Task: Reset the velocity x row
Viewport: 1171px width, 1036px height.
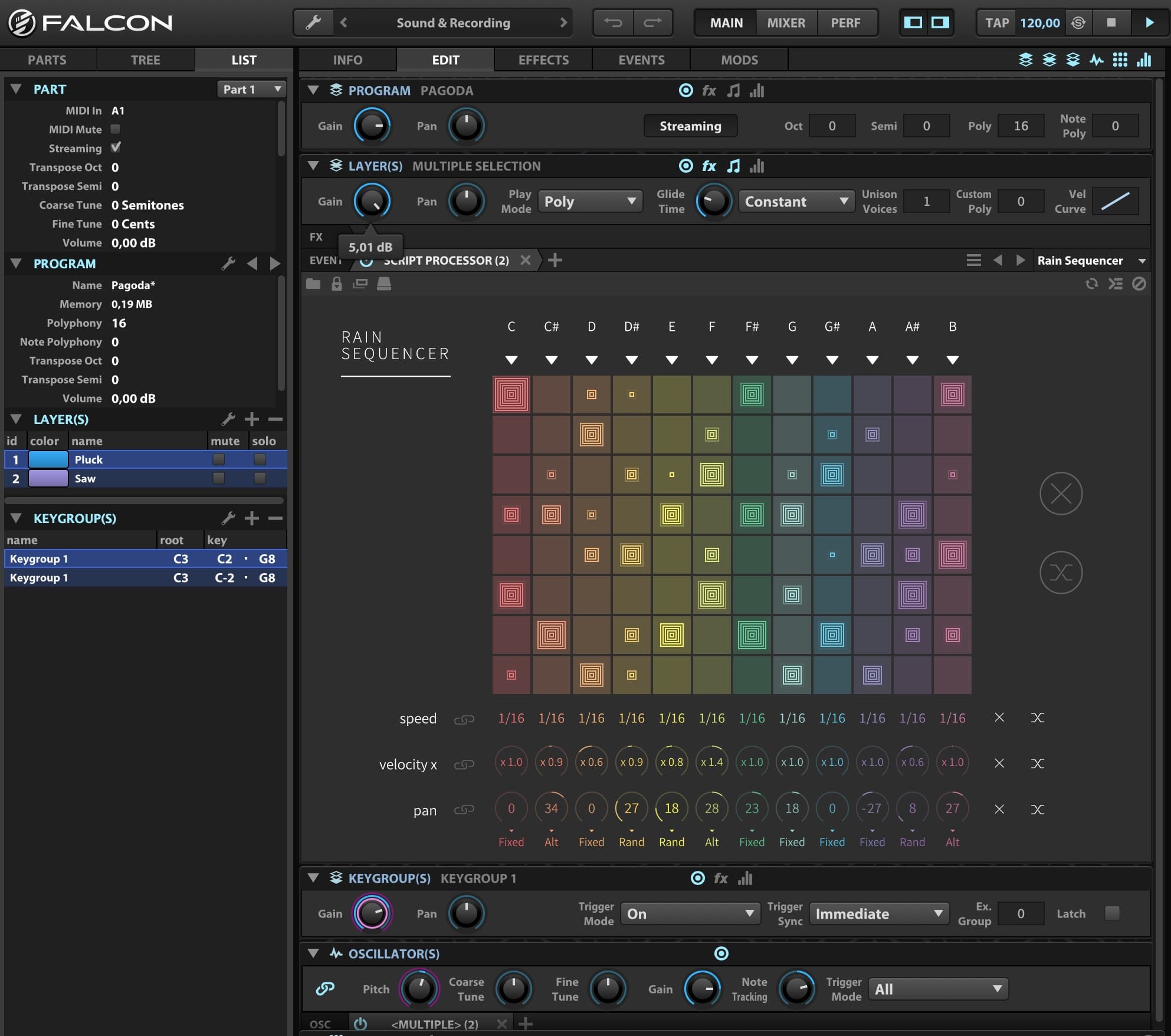Action: [999, 763]
